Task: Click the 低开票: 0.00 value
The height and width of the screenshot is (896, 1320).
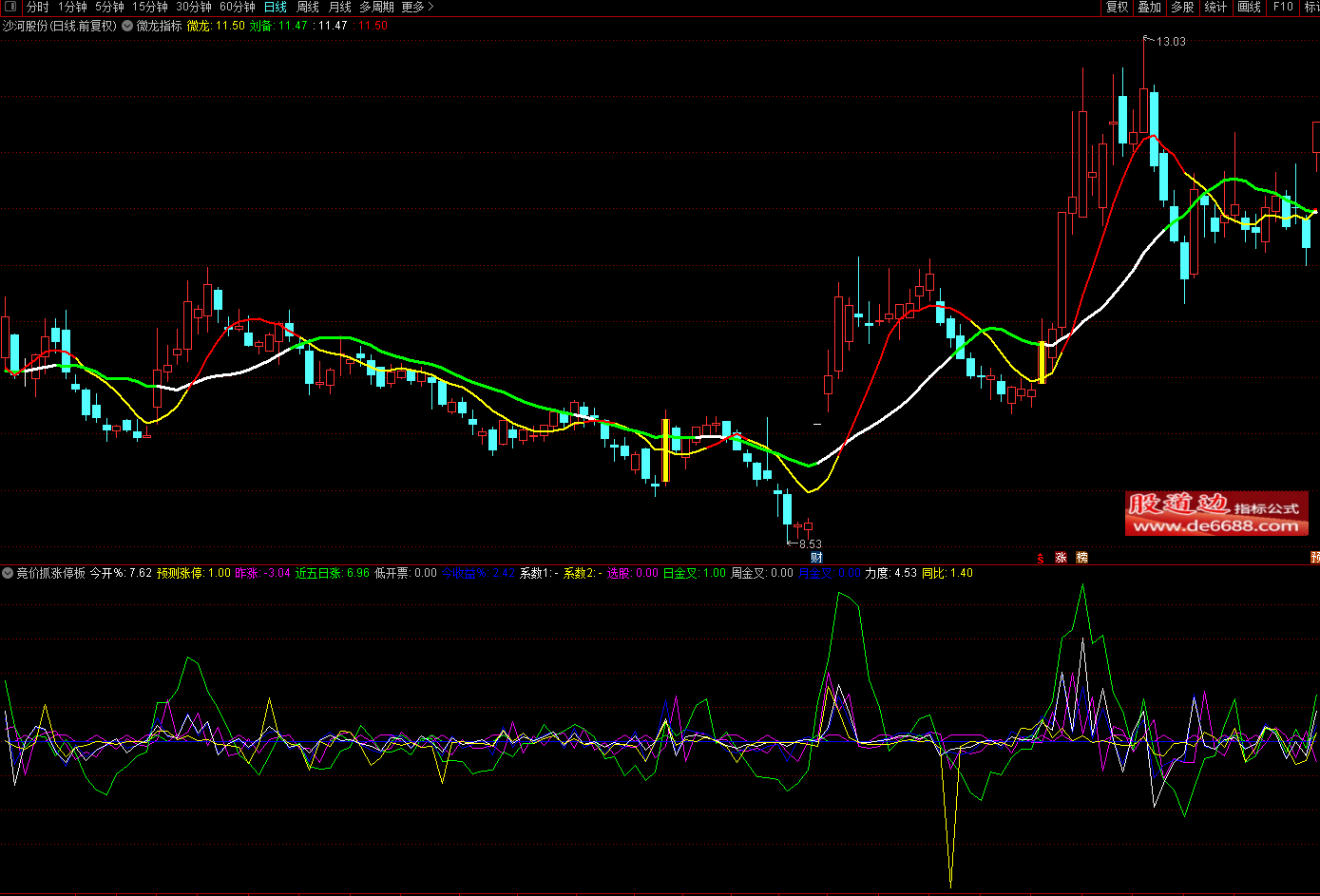Action: [x=406, y=573]
